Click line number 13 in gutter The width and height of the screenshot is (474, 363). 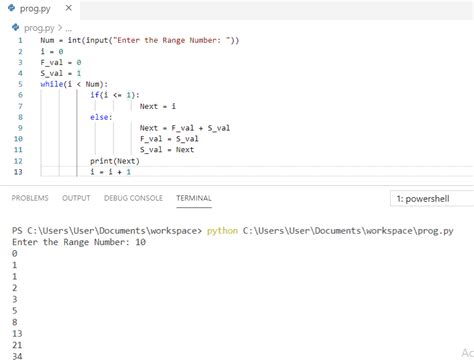(18, 172)
